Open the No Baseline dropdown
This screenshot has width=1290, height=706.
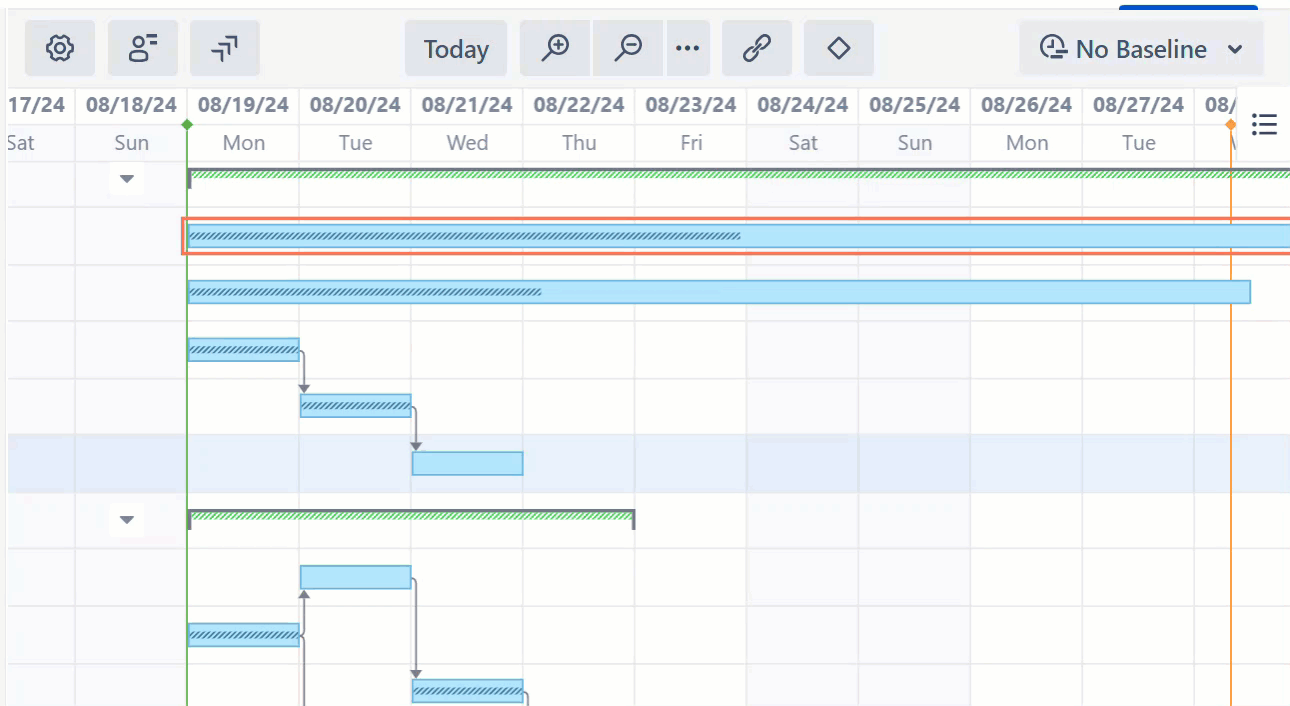[1140, 48]
